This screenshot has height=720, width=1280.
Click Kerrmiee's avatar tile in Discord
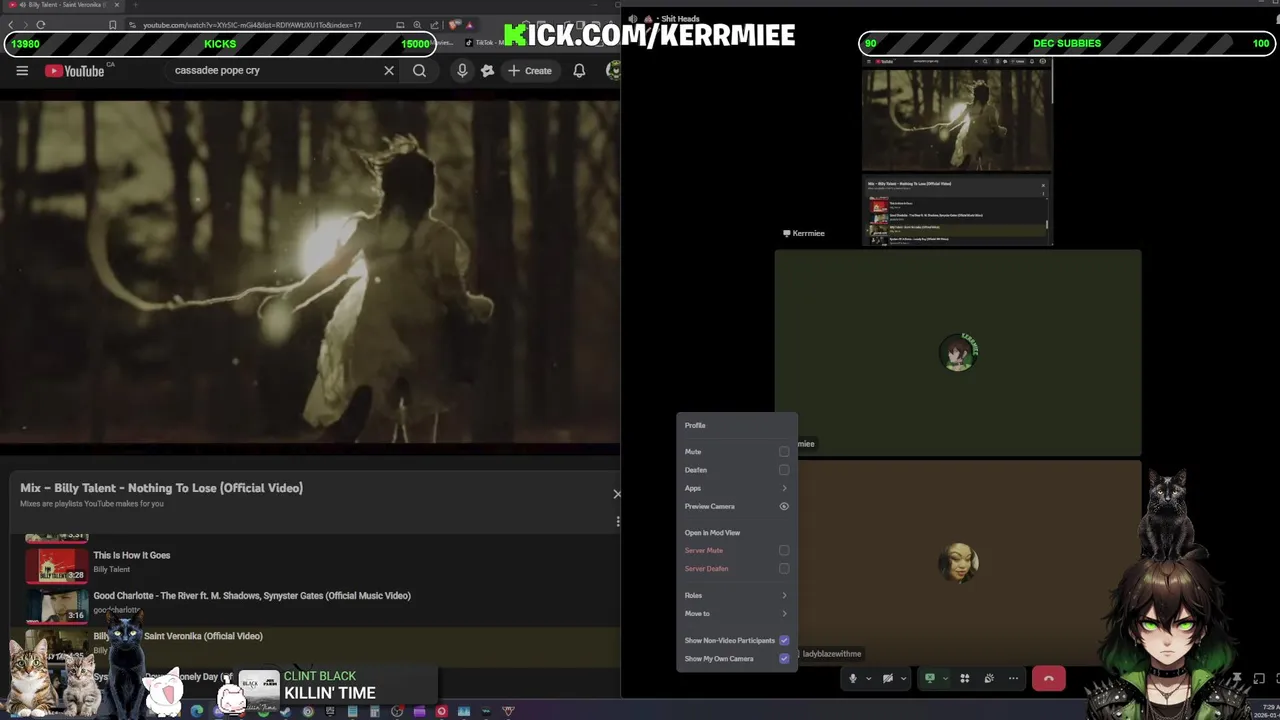coord(958,352)
